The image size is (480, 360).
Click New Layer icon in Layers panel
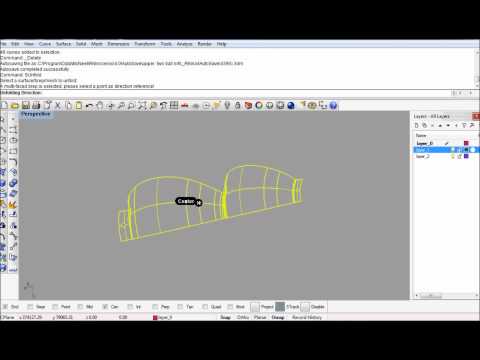(x=417, y=125)
